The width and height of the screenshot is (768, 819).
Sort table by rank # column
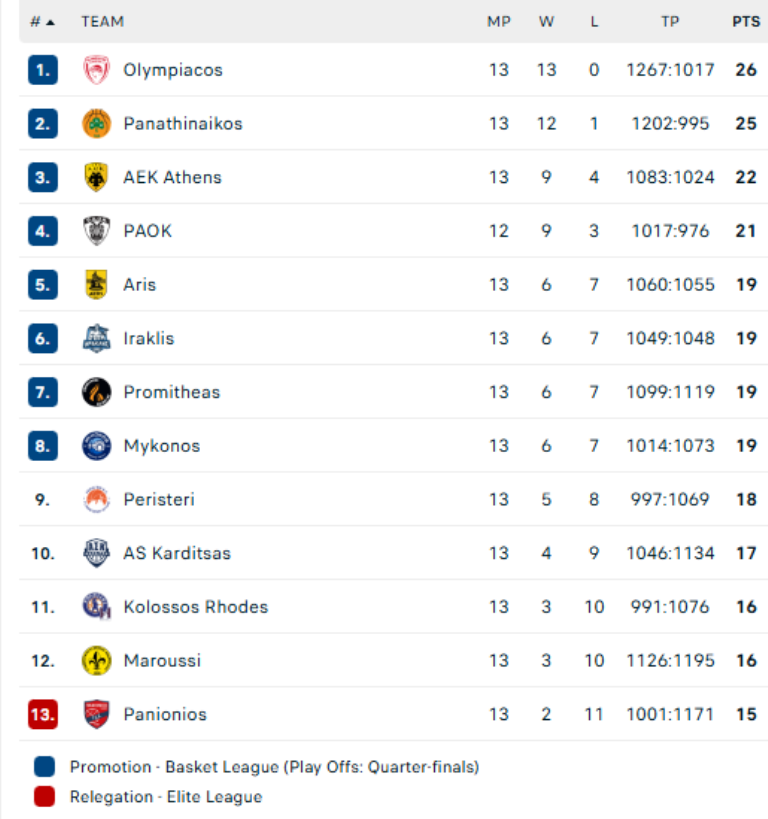(42, 21)
